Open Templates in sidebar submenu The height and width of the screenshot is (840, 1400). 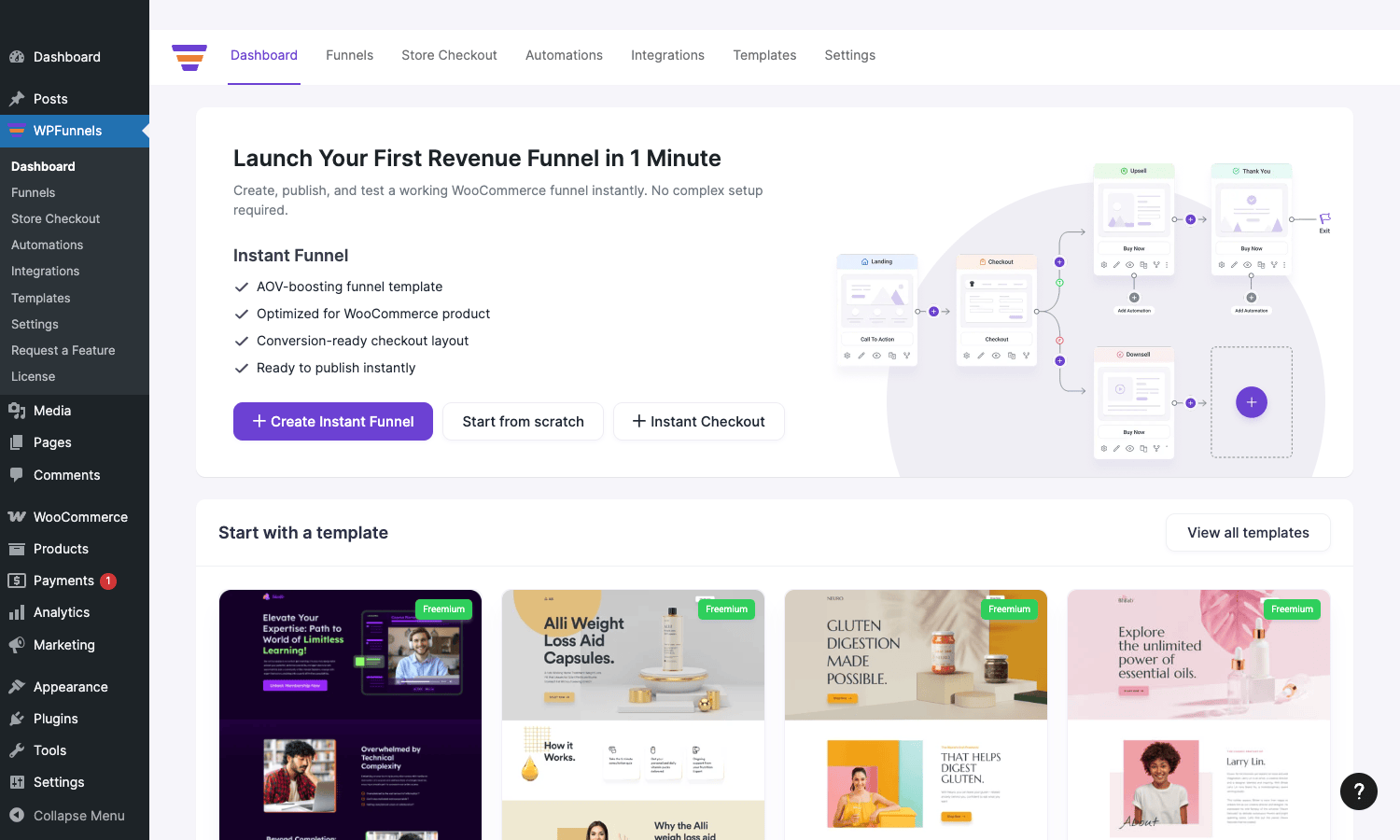pyautogui.click(x=41, y=298)
